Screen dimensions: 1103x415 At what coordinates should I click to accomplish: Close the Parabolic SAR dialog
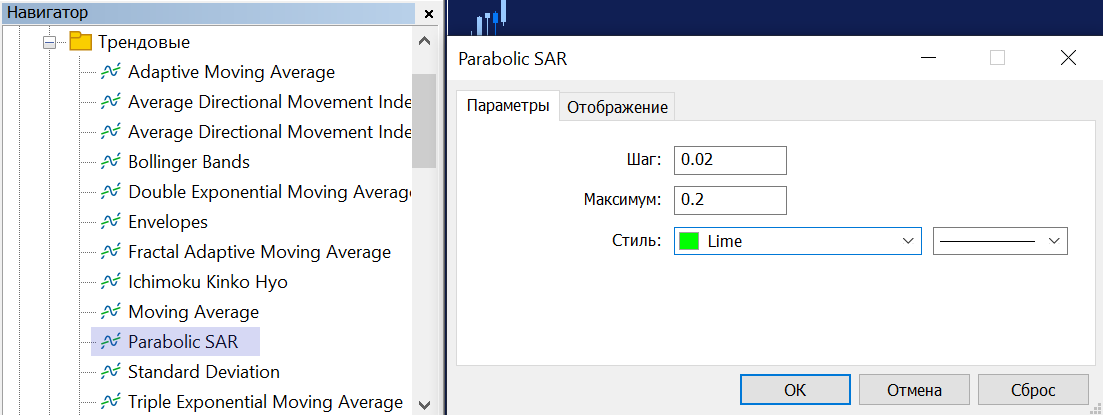(x=1068, y=58)
